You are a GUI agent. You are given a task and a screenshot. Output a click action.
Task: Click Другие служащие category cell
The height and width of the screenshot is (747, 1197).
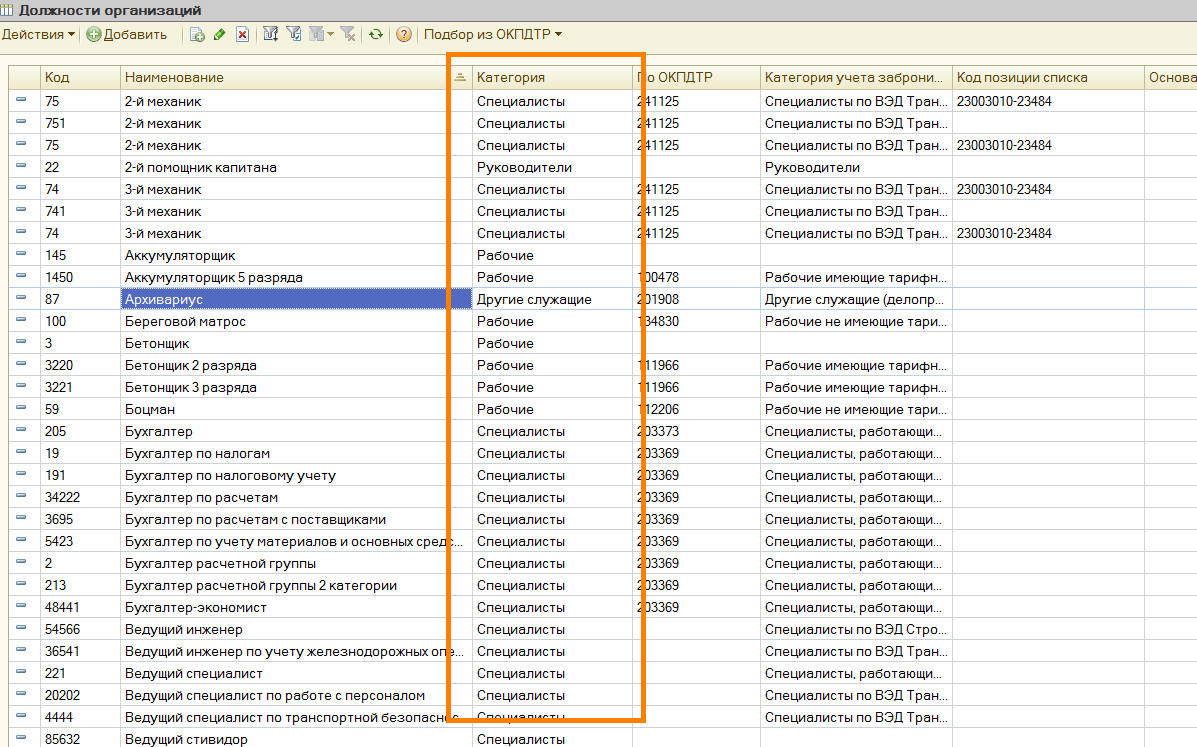(x=552, y=299)
